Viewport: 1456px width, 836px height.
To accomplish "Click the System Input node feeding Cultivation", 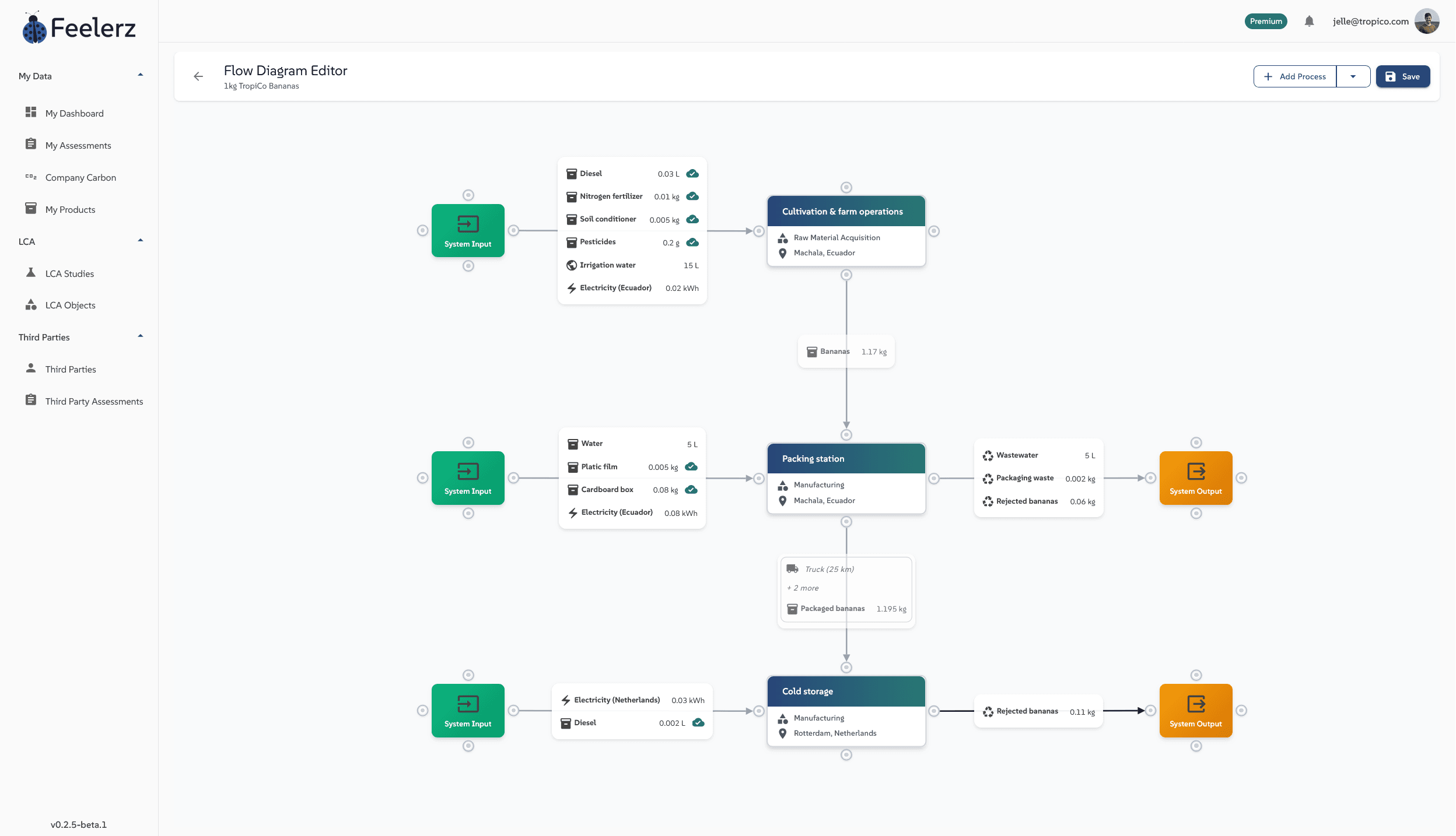I will [468, 231].
